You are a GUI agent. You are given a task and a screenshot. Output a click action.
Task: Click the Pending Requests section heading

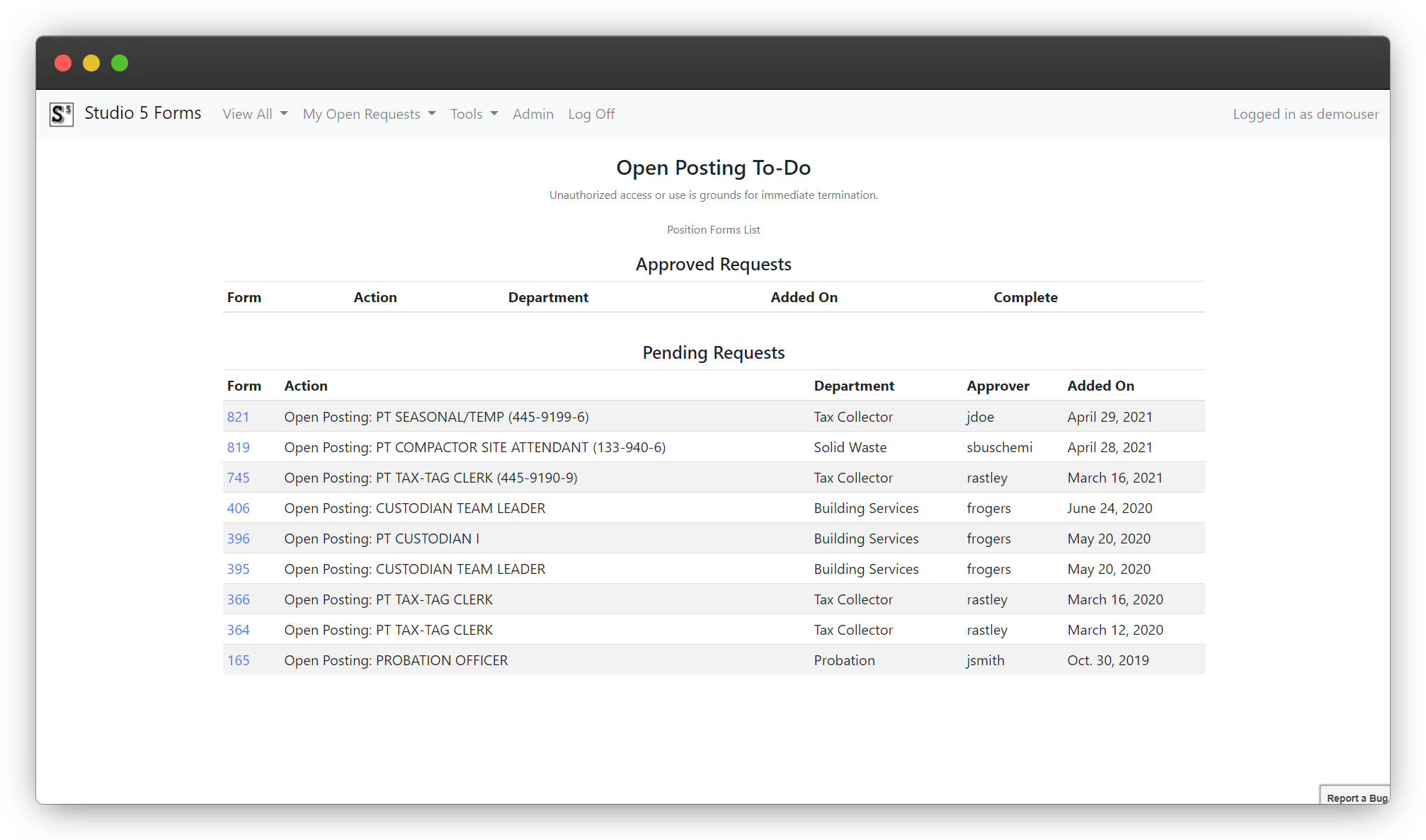(713, 352)
